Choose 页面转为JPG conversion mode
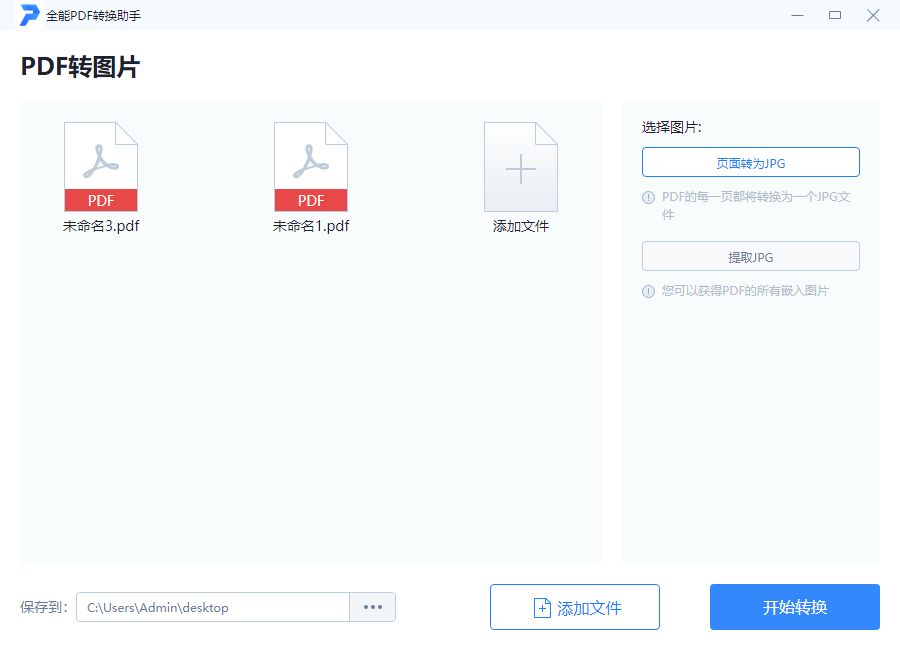The width and height of the screenshot is (900, 650). coord(751,162)
